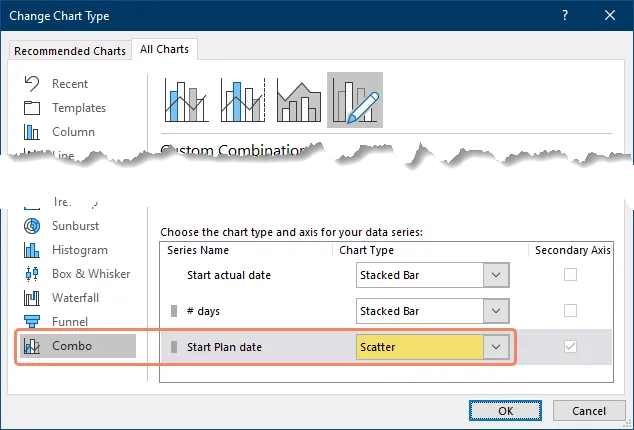634x430 pixels.
Task: Toggle Secondary Axis for Start actual date
Action: point(570,275)
